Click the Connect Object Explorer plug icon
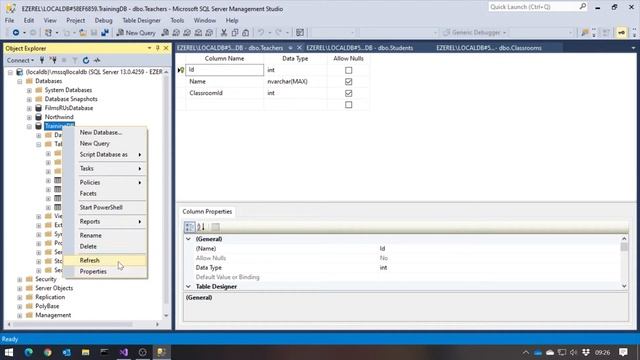Screen dimensions: 640x360 (x=42, y=60)
